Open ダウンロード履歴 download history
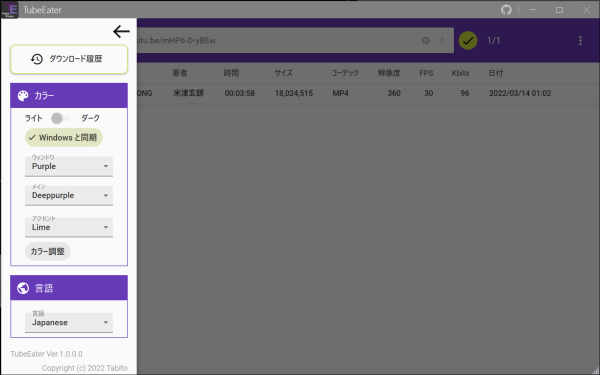The height and width of the screenshot is (375, 600). point(69,59)
